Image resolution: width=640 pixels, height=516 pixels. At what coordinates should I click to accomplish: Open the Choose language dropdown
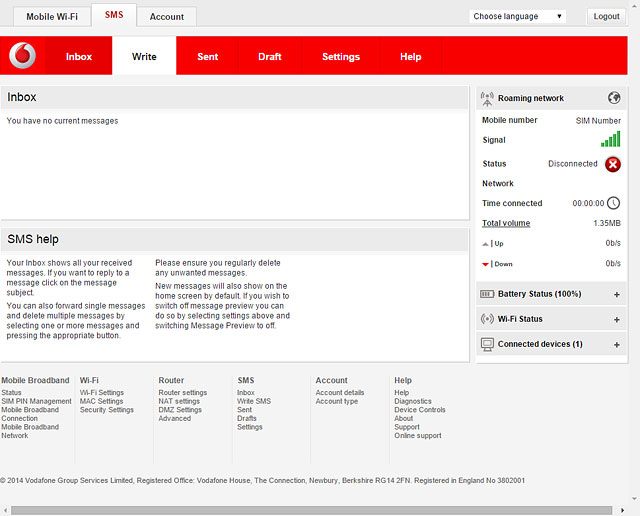(518, 16)
